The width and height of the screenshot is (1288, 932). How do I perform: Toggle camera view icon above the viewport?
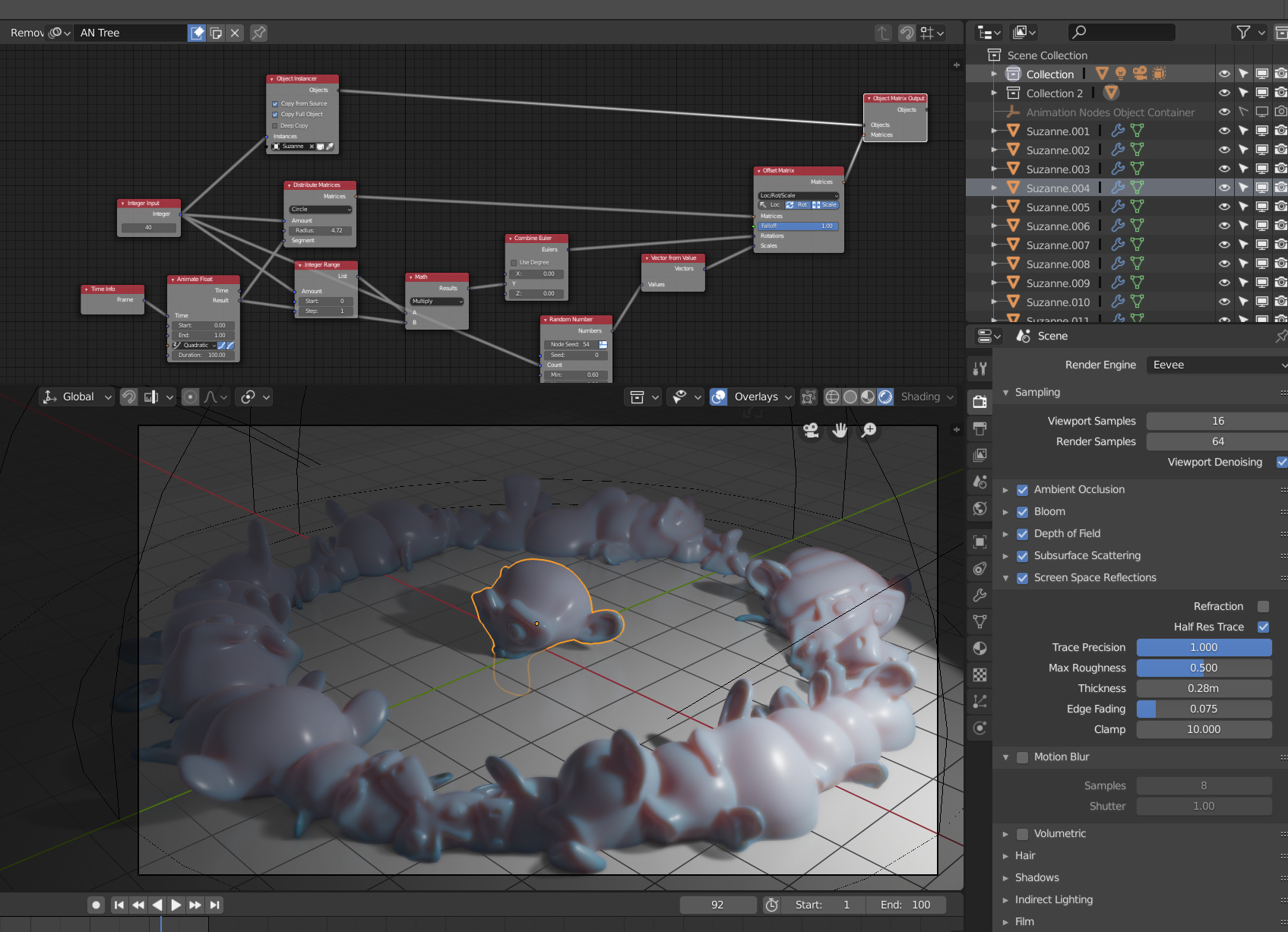[810, 430]
